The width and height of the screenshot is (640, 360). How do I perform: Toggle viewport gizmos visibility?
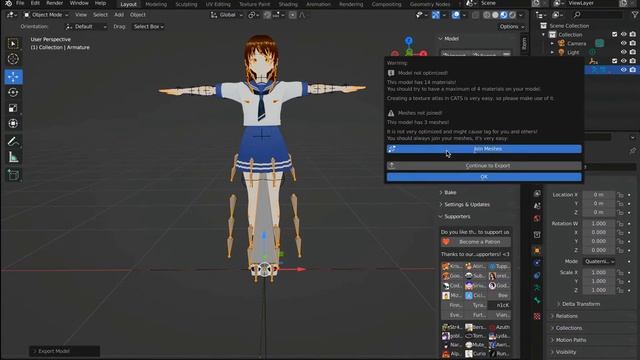[x=436, y=15]
